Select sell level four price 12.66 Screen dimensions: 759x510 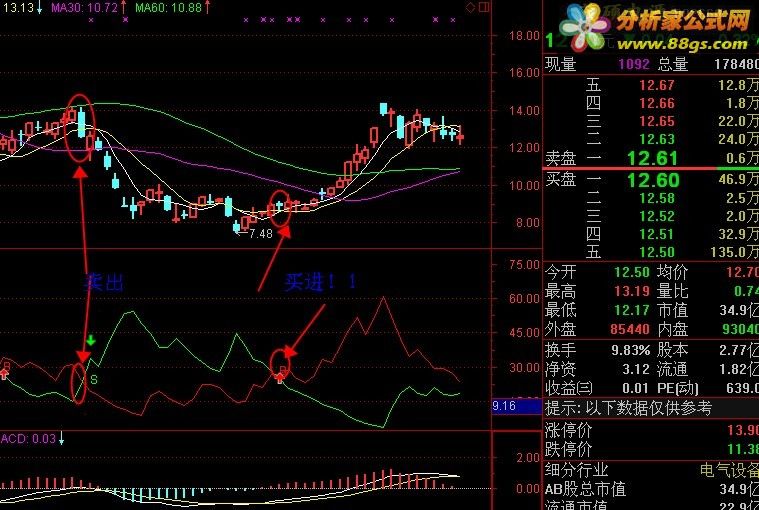[x=656, y=103]
